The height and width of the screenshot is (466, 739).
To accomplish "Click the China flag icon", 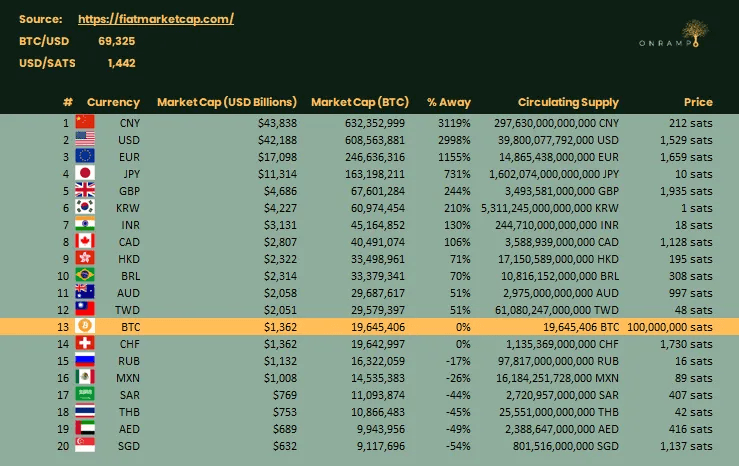I will click(85, 123).
